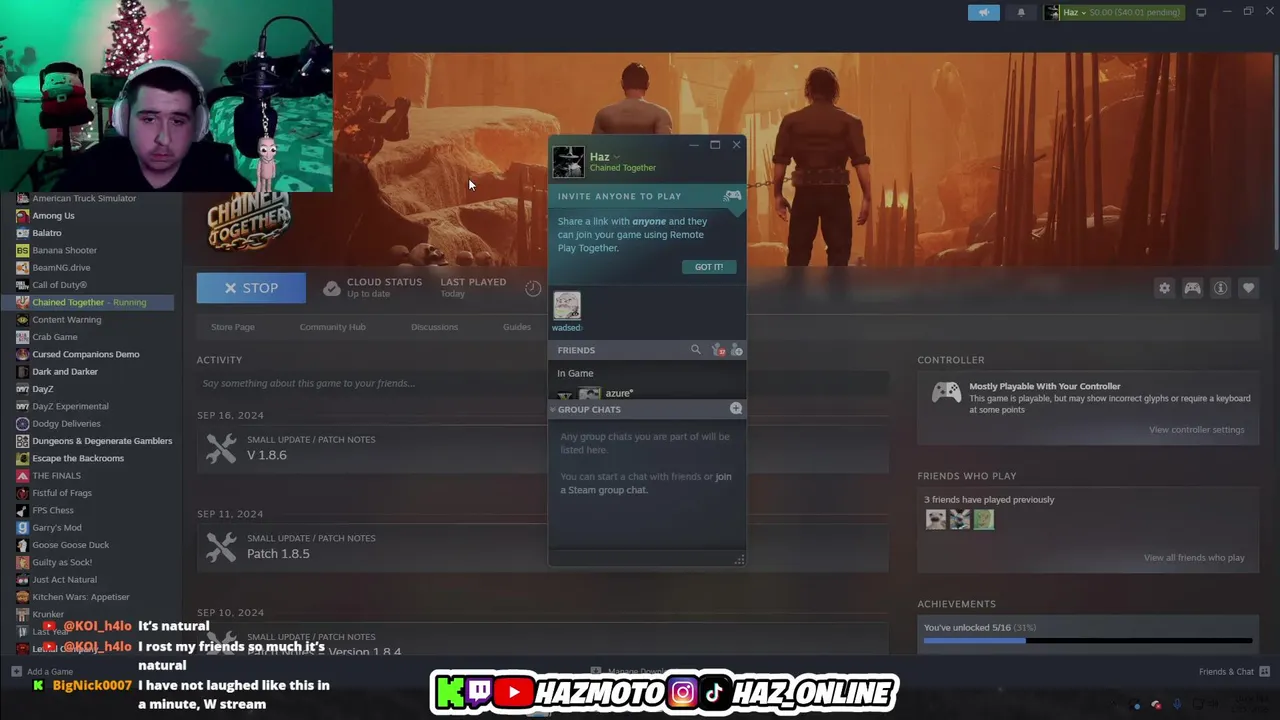
Task: Open the Steam announcements megaphone icon
Action: pos(983,12)
